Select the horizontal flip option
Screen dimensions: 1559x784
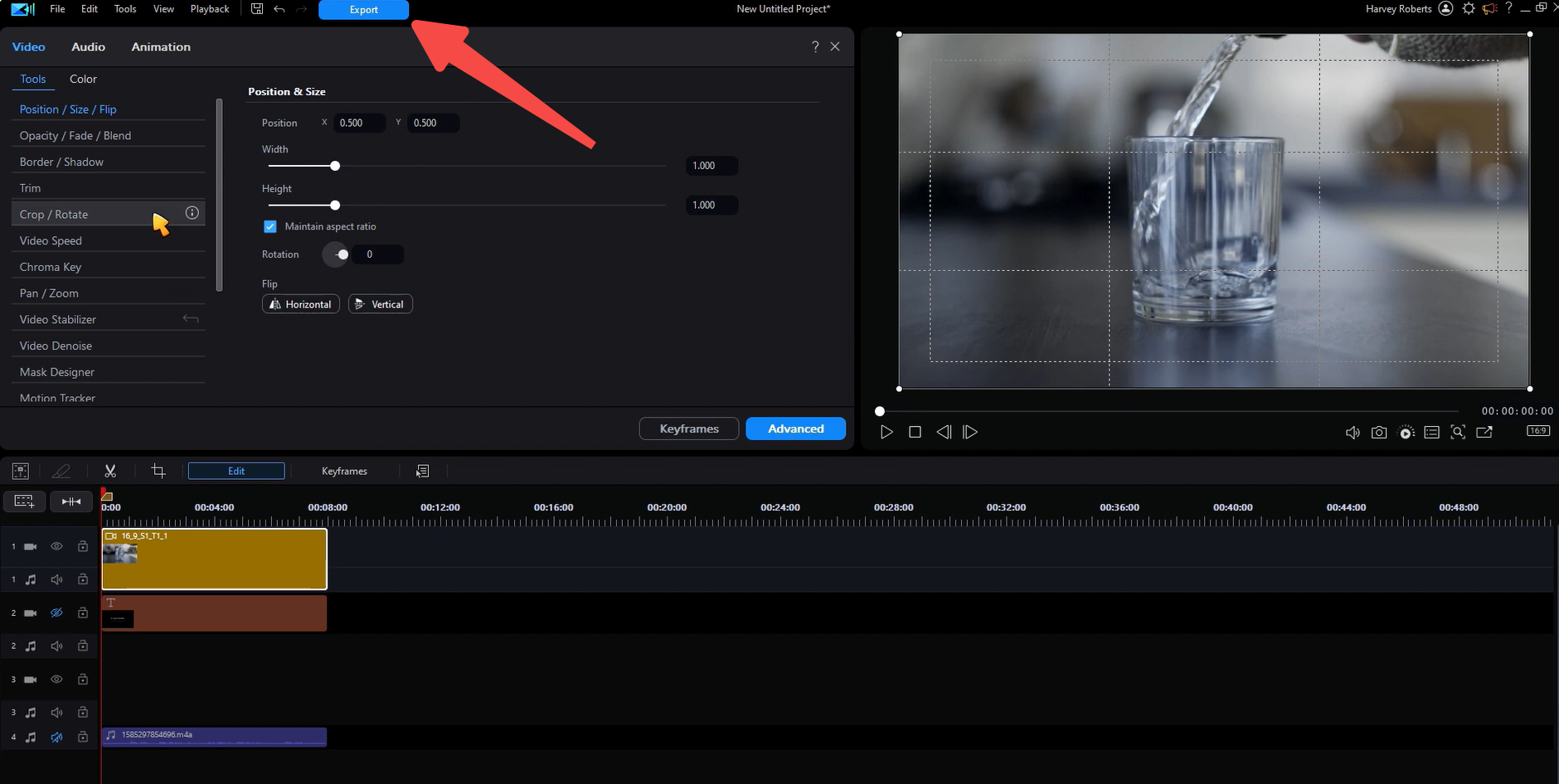[300, 303]
